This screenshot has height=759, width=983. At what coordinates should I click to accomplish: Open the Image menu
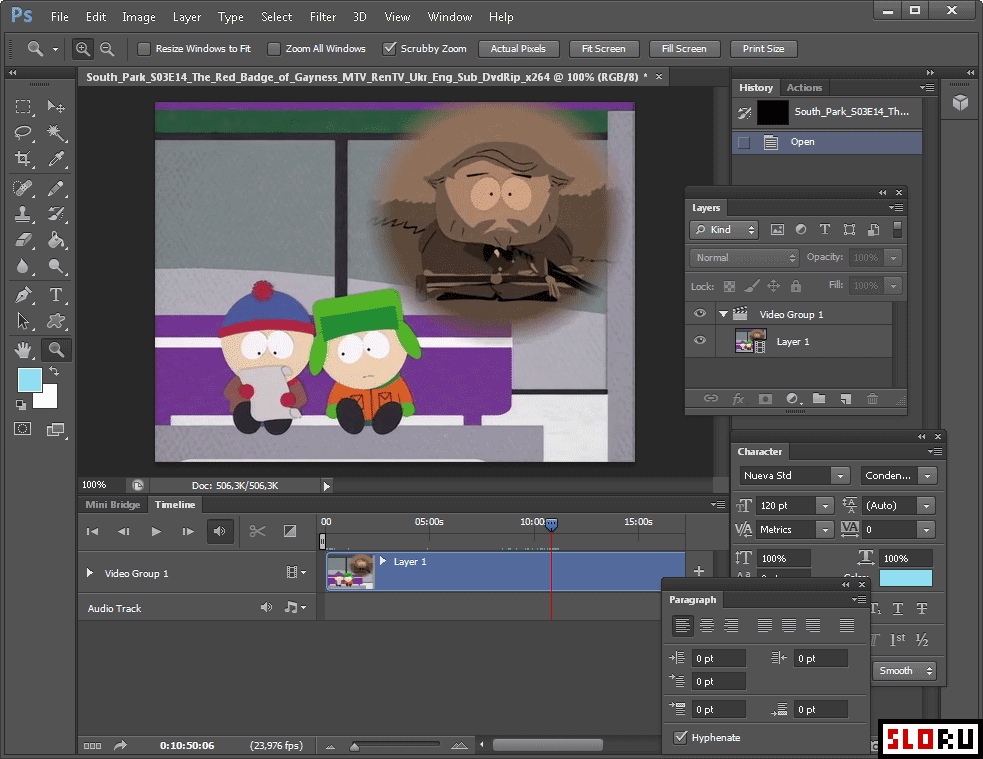point(139,17)
